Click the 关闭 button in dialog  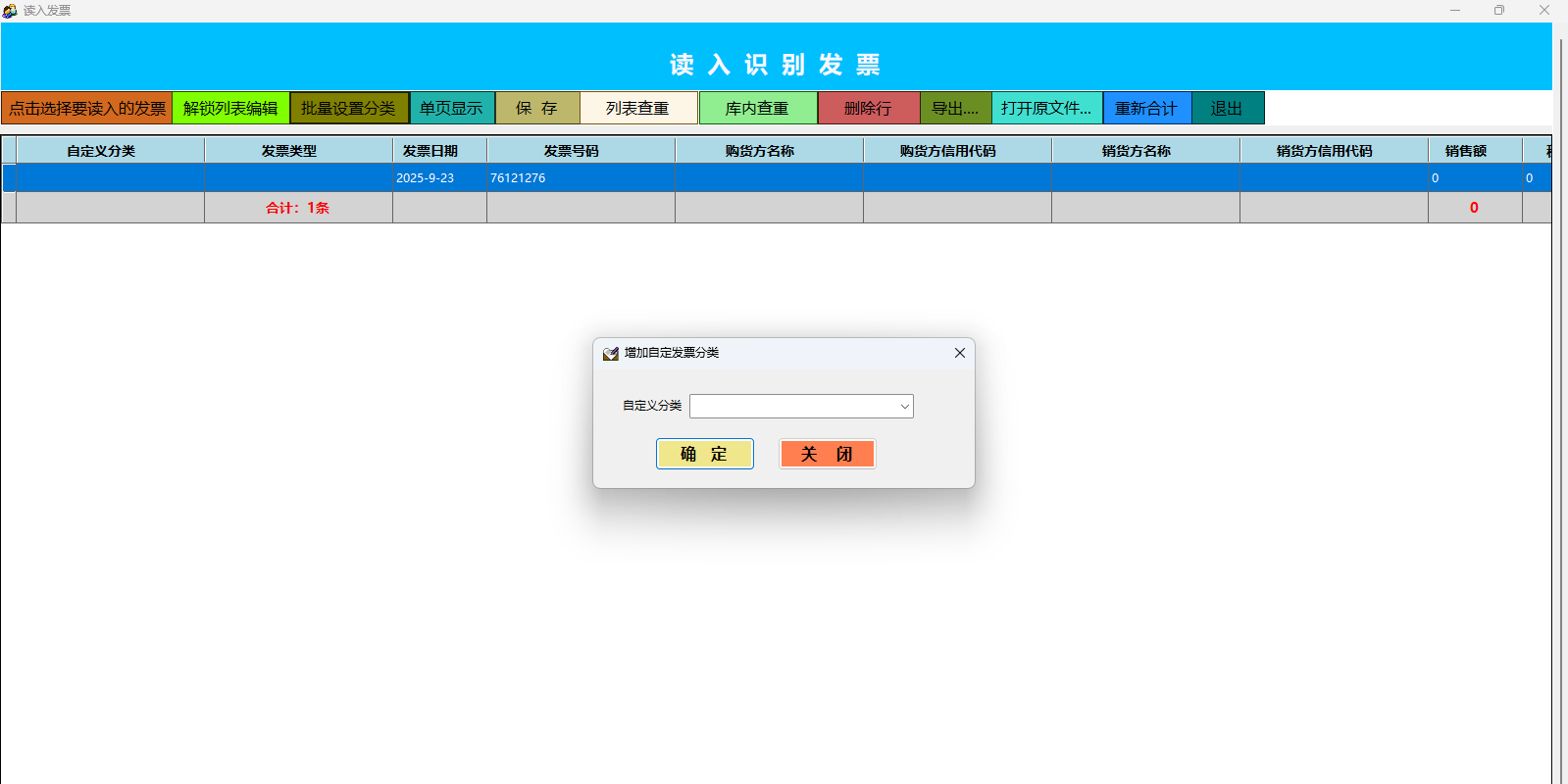pos(828,454)
